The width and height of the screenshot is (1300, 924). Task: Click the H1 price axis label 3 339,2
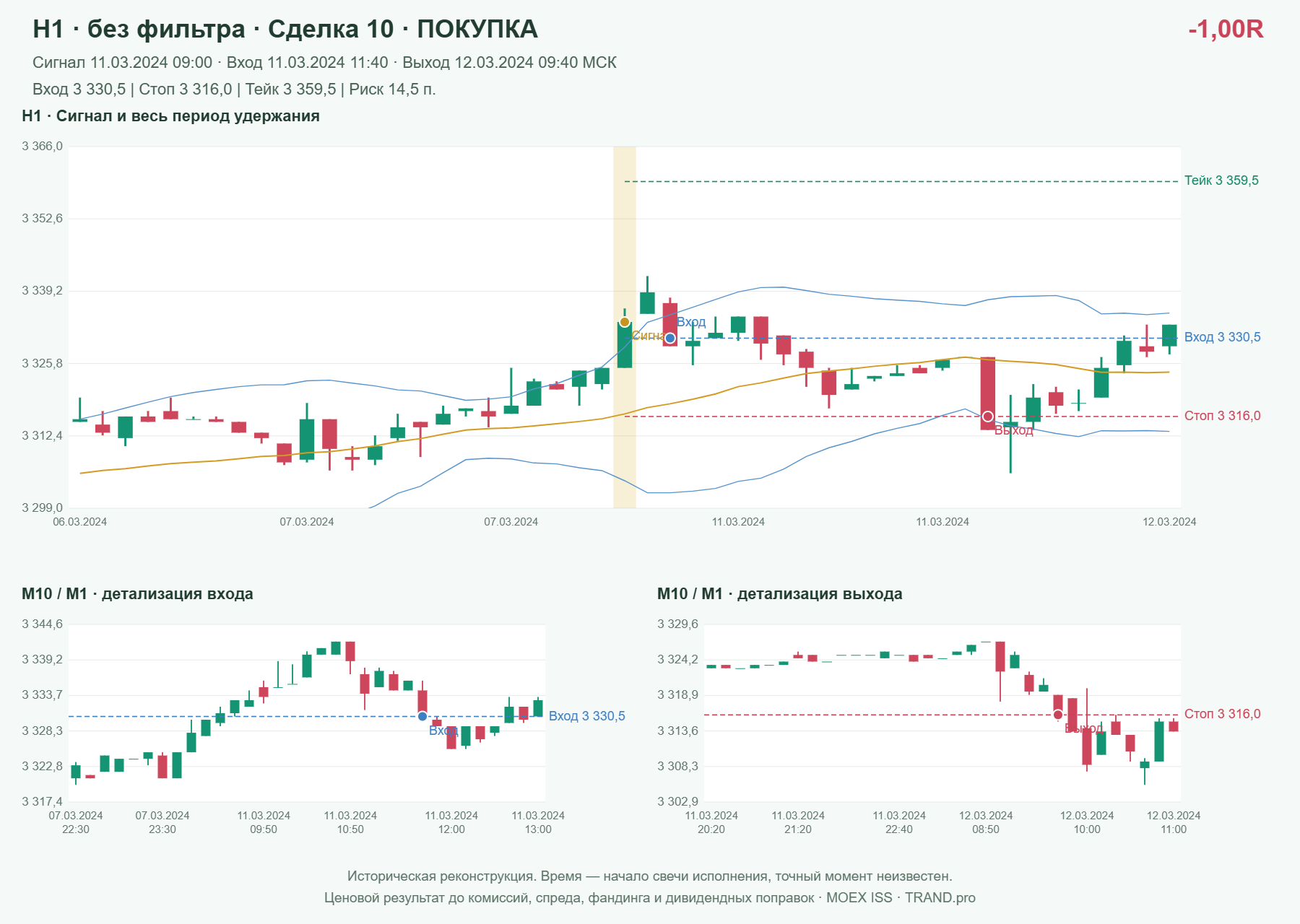(42, 291)
